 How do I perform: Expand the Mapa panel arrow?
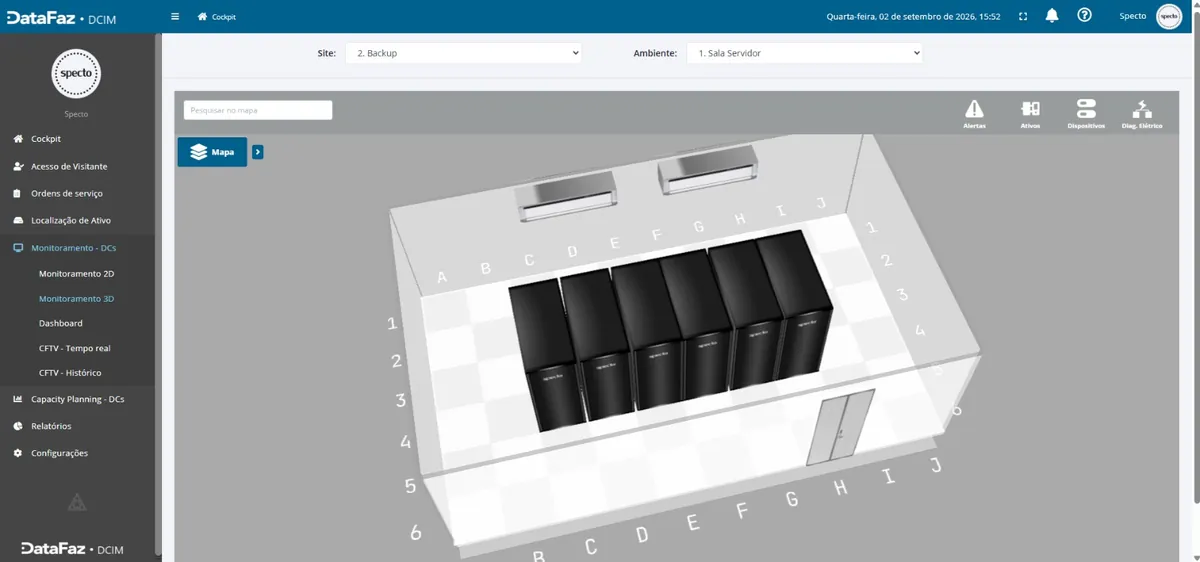pos(258,152)
